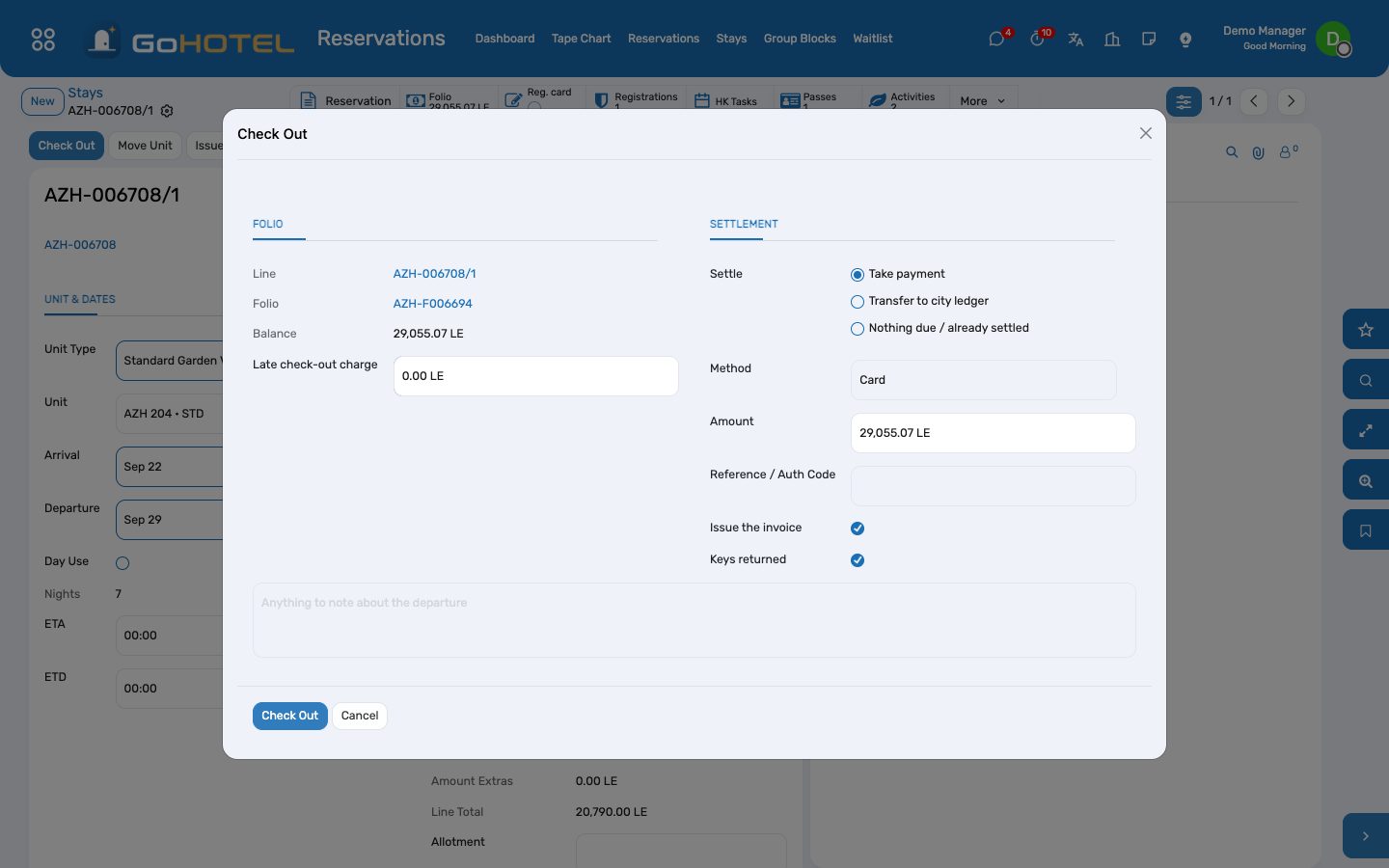Open the timer alerts icon
Viewport: 1389px width, 868px height.
[1037, 39]
